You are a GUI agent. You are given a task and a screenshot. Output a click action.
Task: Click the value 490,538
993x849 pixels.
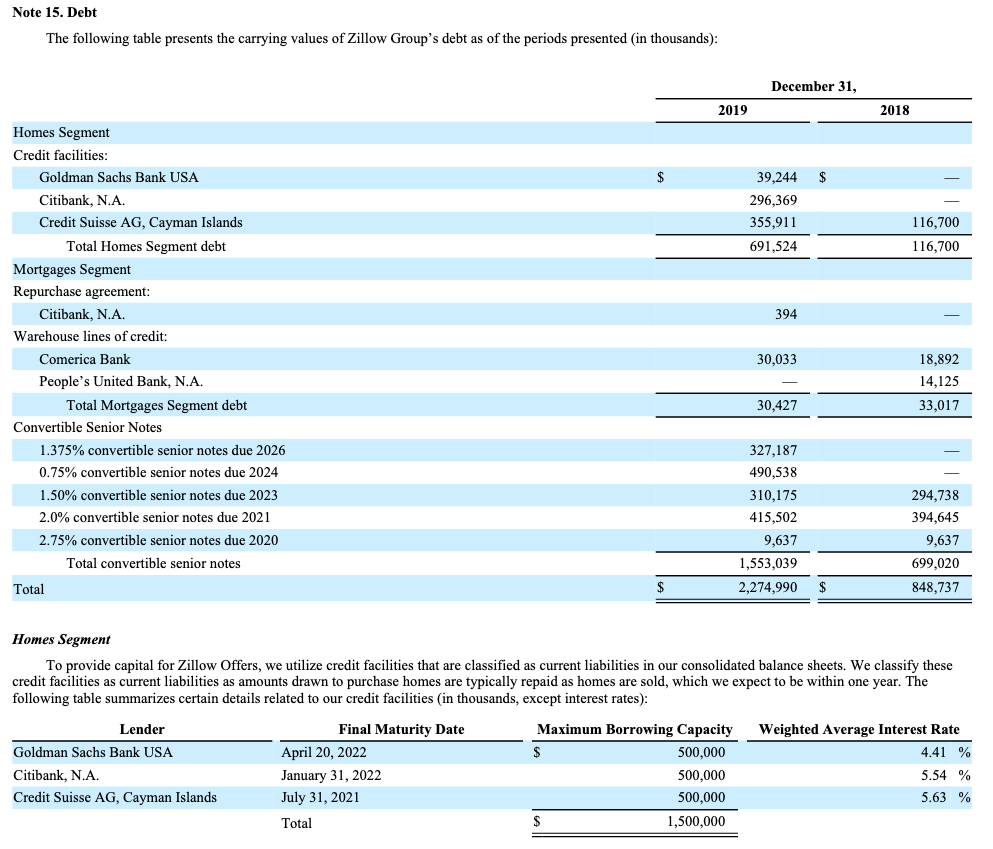click(x=773, y=472)
